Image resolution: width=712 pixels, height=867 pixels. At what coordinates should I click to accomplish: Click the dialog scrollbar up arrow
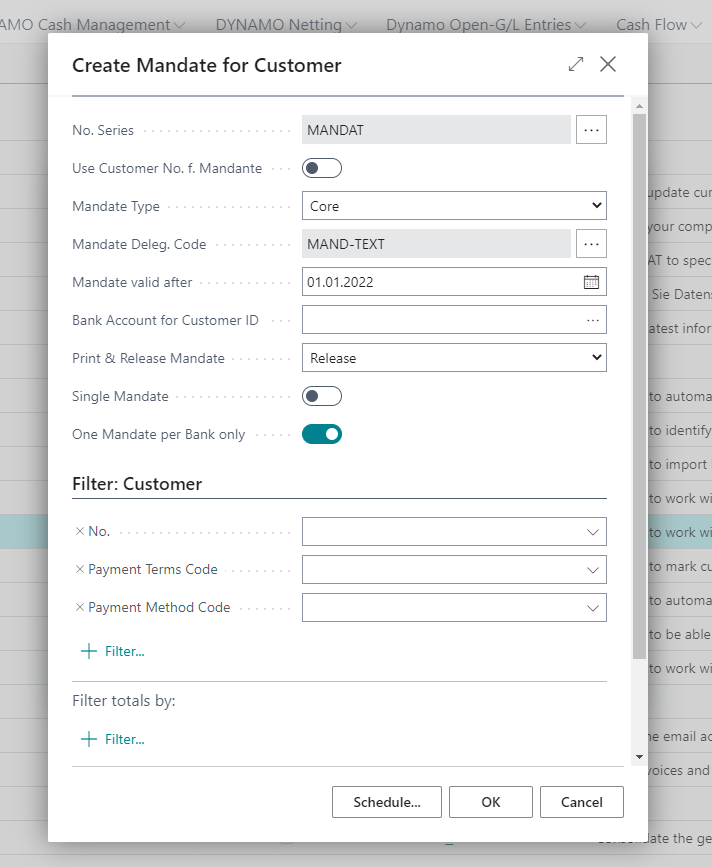(640, 106)
